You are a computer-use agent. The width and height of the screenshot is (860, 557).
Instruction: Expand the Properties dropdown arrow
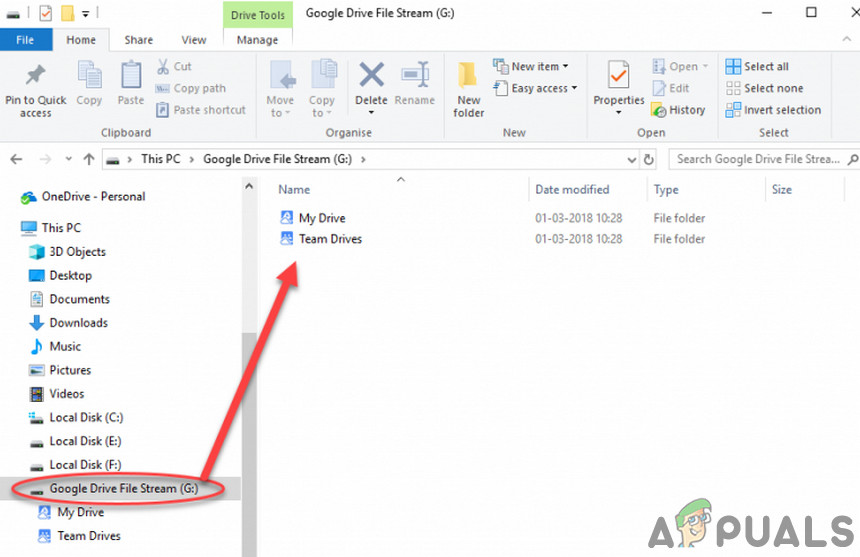point(619,113)
